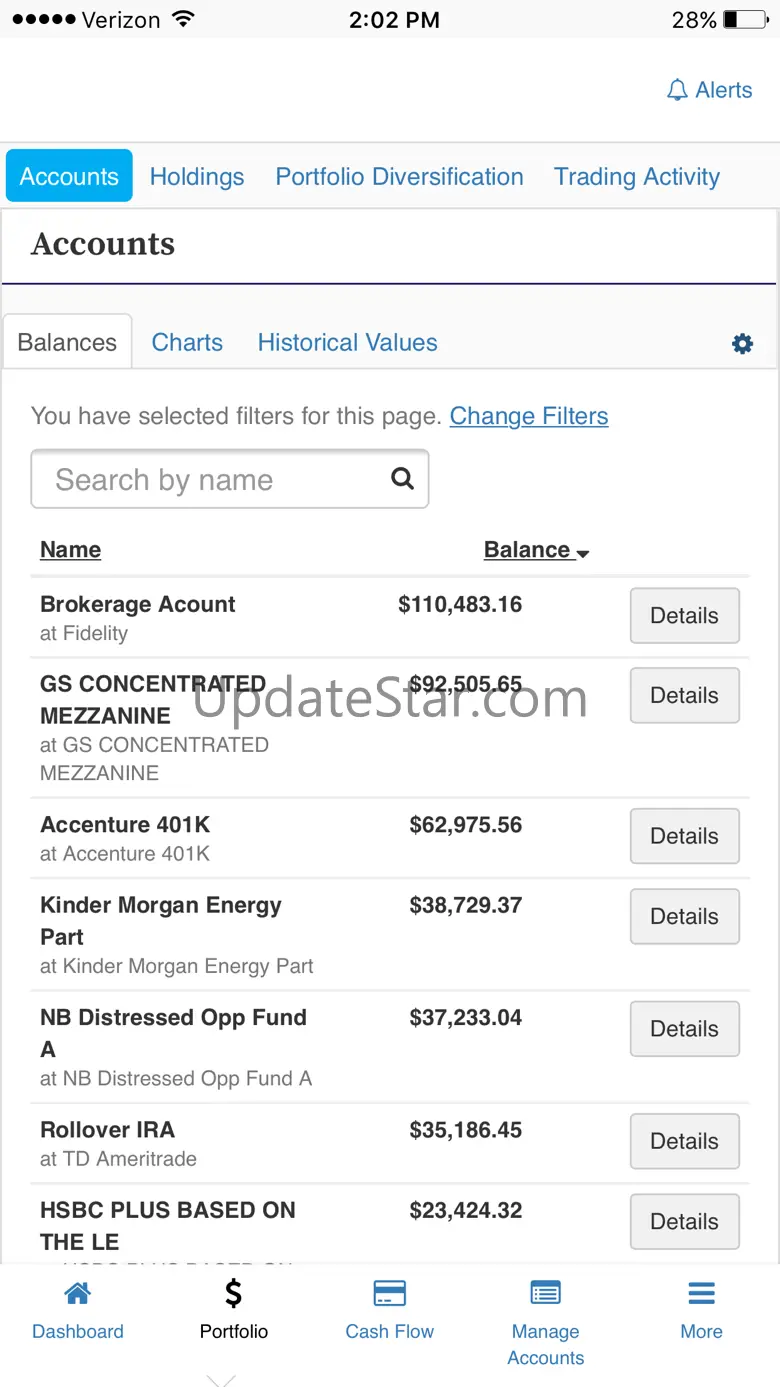
Task: Open Portfolio dollar sign icon
Action: 233,1294
